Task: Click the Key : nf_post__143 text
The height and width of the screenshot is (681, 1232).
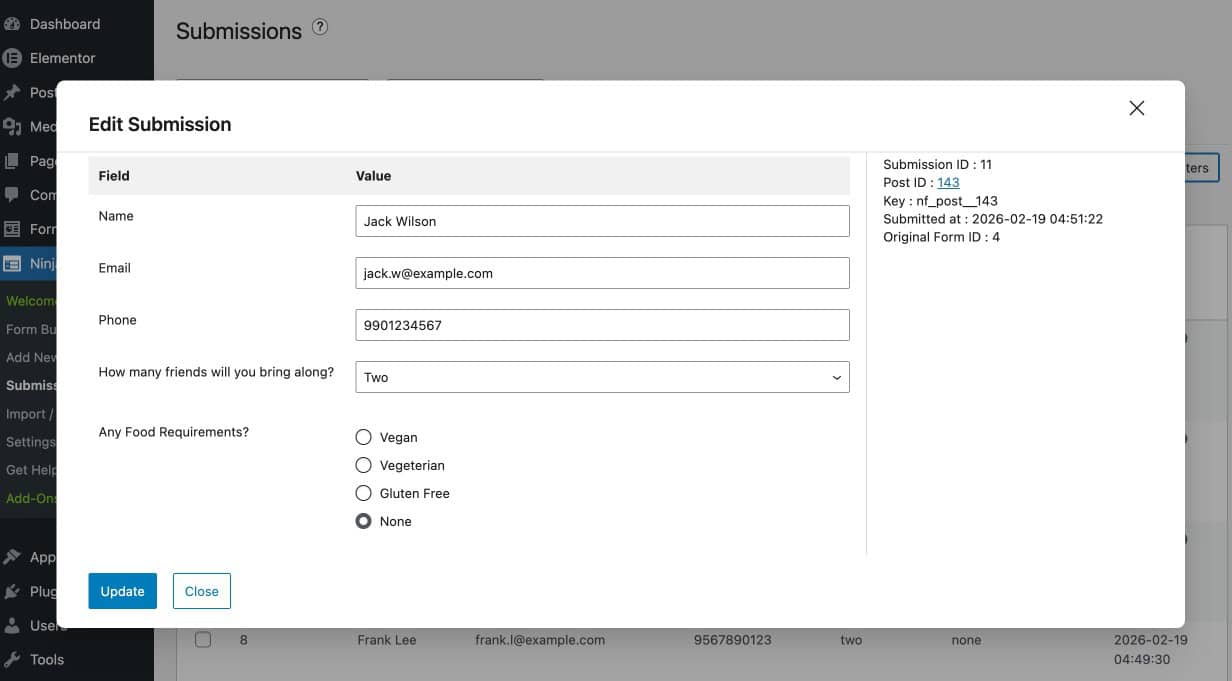Action: point(940,201)
